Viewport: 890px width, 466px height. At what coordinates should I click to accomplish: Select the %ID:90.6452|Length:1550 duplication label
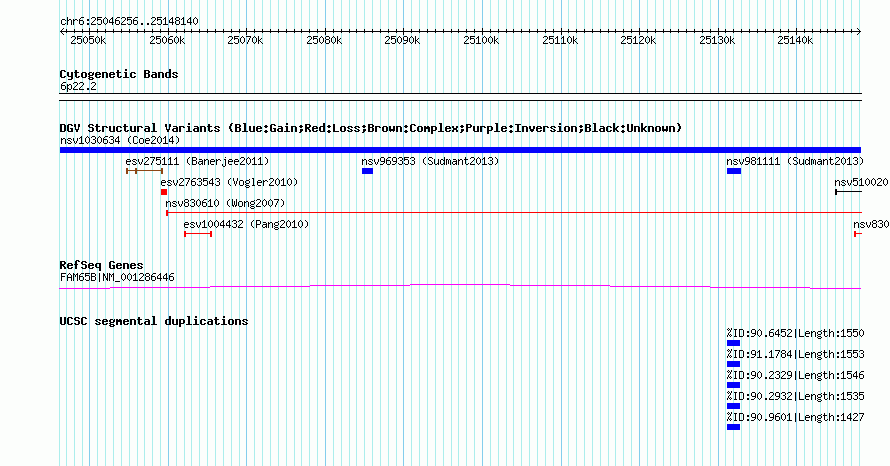795,333
